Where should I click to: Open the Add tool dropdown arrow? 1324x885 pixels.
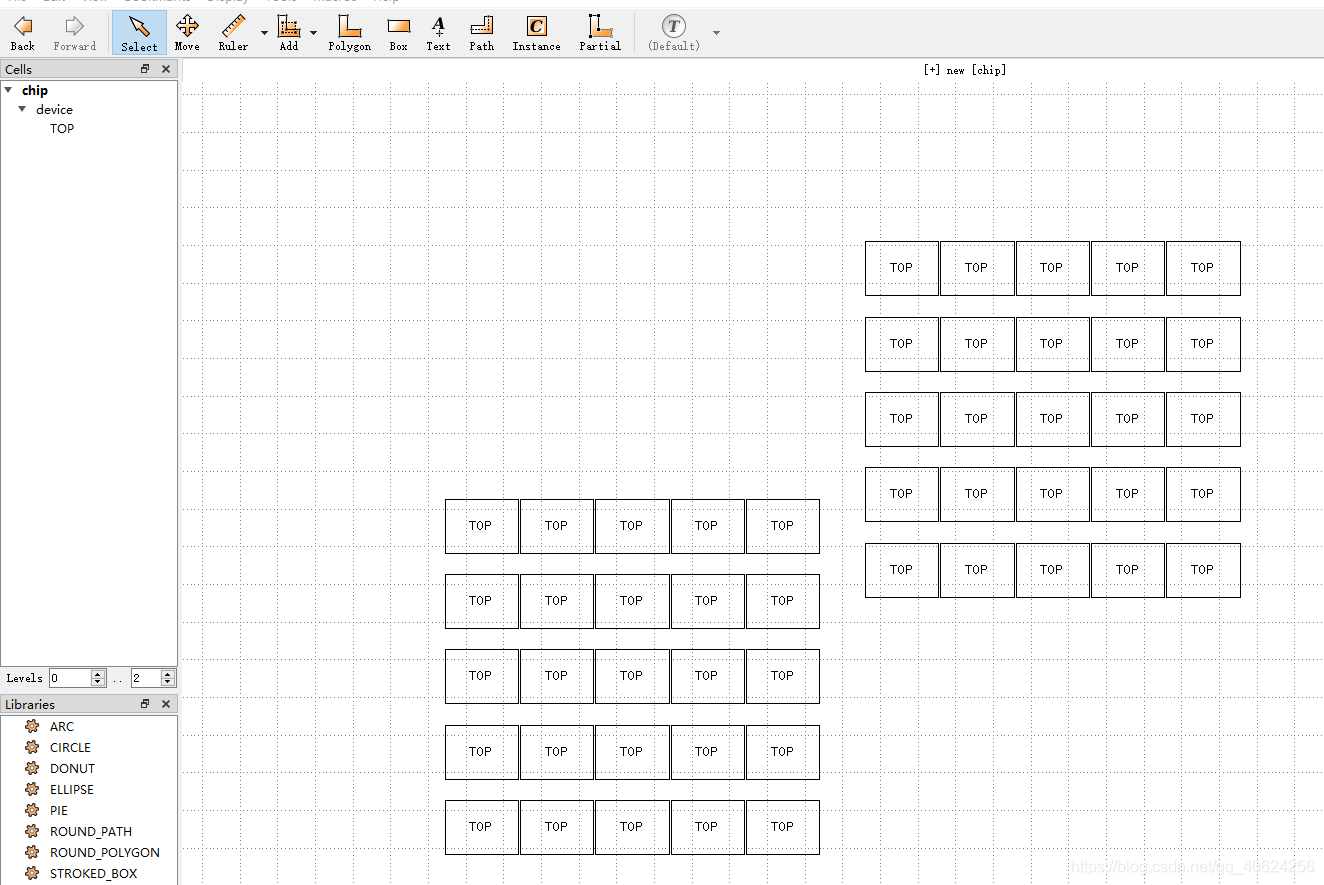pos(313,33)
